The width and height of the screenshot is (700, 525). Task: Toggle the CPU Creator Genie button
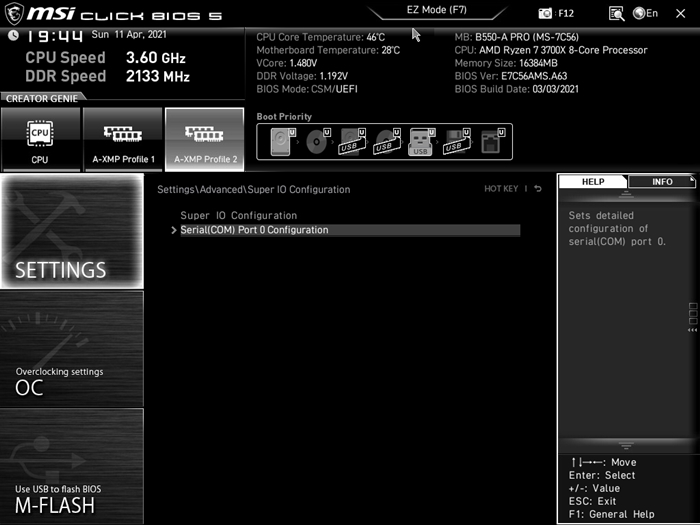[x=40, y=138]
